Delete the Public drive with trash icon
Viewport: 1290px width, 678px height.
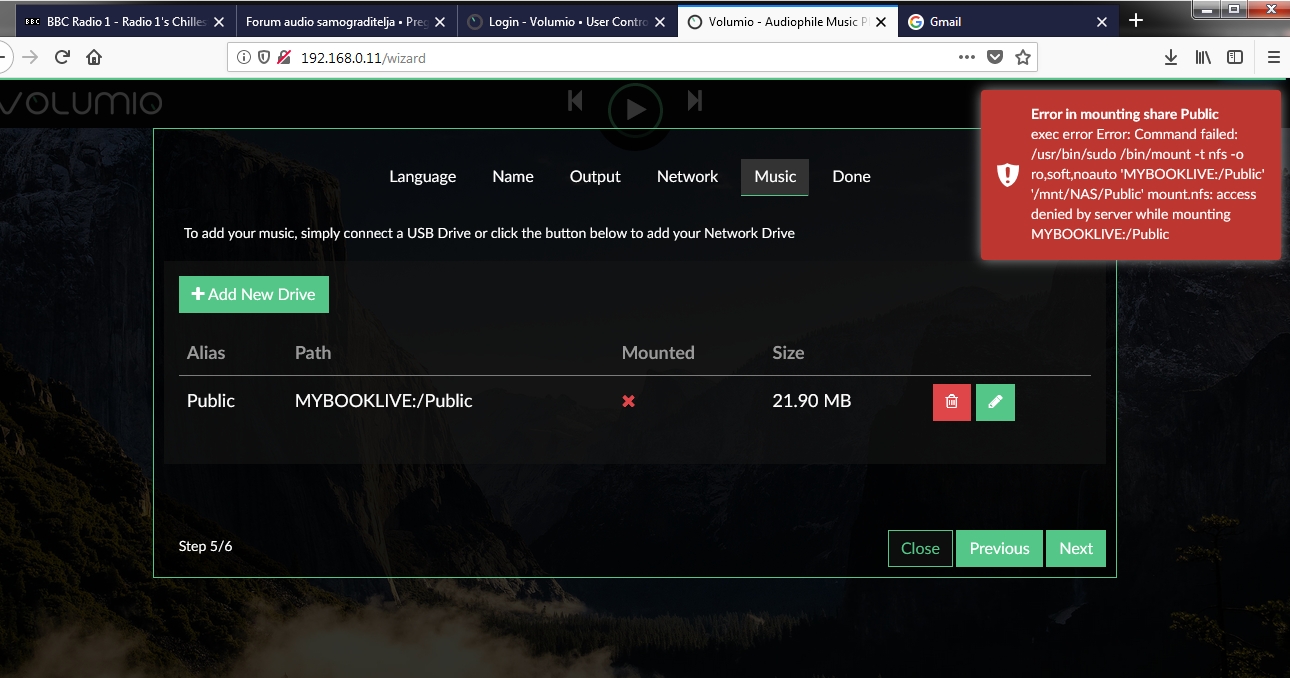coord(952,402)
